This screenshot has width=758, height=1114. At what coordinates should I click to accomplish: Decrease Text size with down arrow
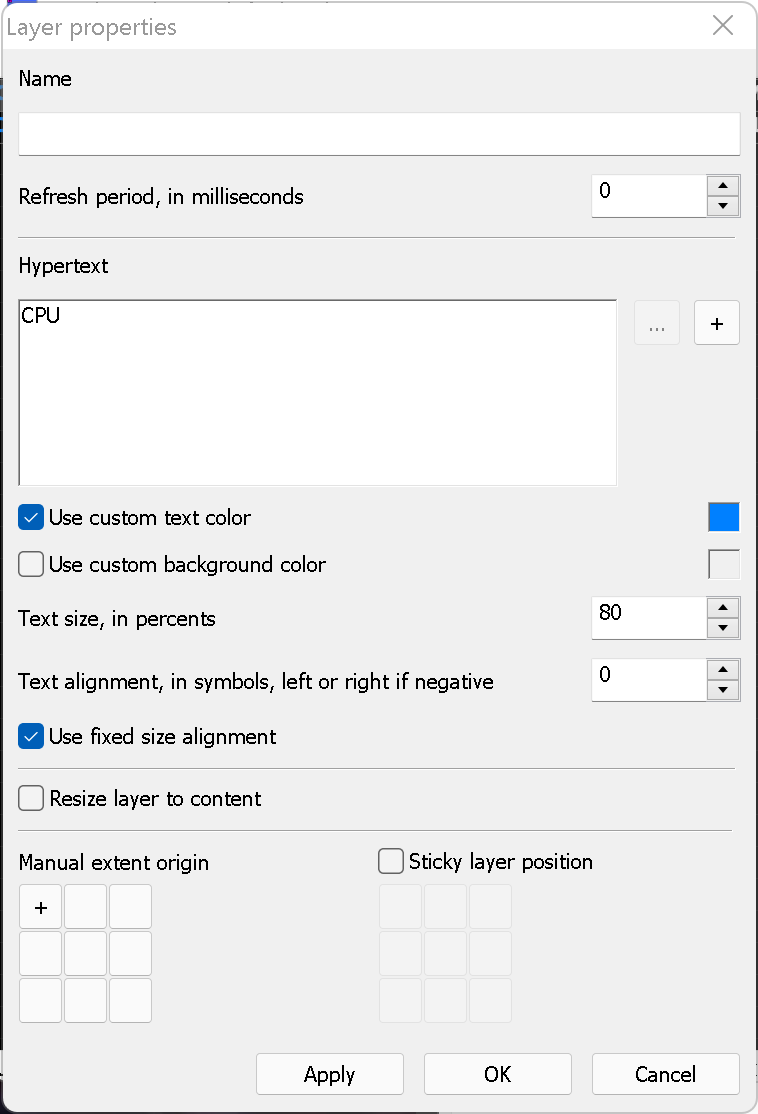point(723,628)
